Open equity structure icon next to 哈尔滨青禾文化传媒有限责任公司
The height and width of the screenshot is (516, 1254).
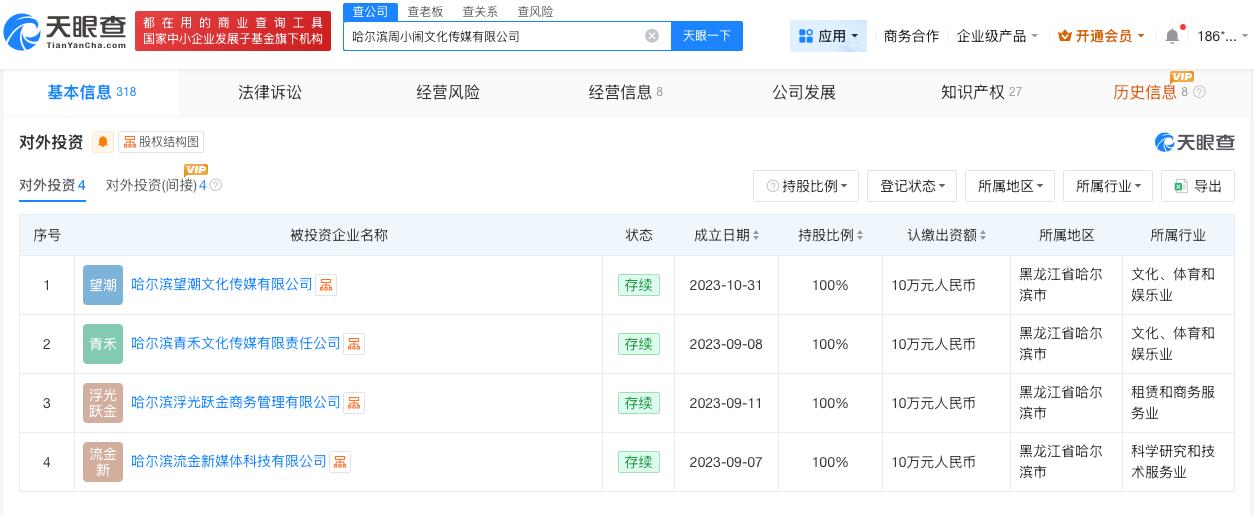[x=354, y=344]
